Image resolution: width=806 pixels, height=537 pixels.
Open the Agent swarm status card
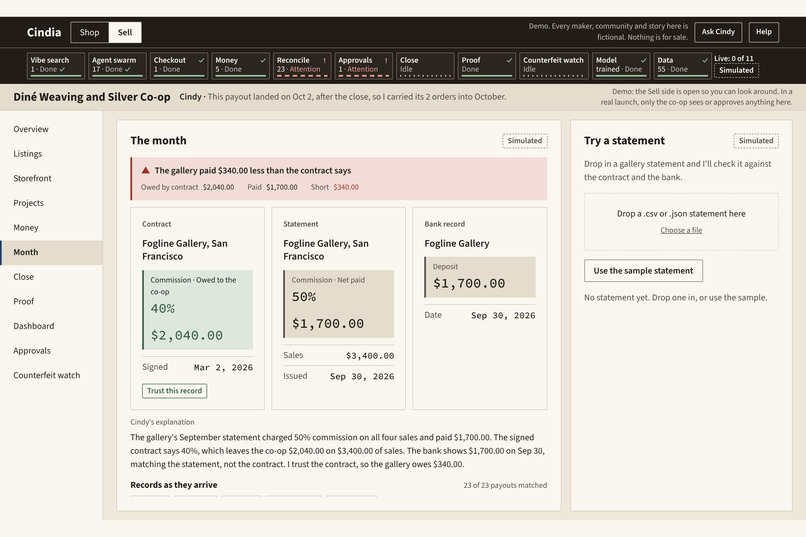(x=117, y=65)
